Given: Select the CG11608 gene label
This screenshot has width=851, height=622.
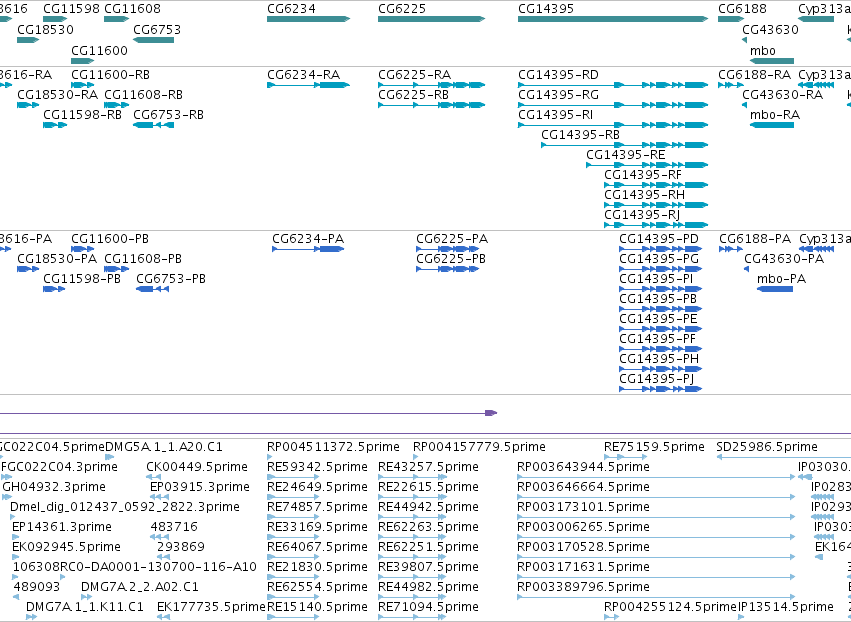Looking at the screenshot, I should click(132, 9).
